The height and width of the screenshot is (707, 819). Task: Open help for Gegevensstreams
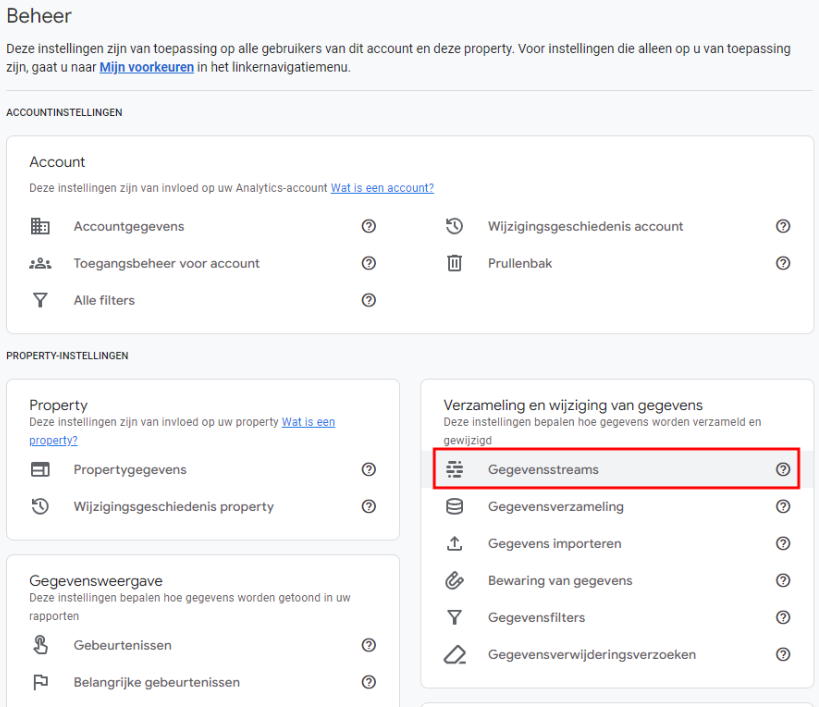(783, 469)
